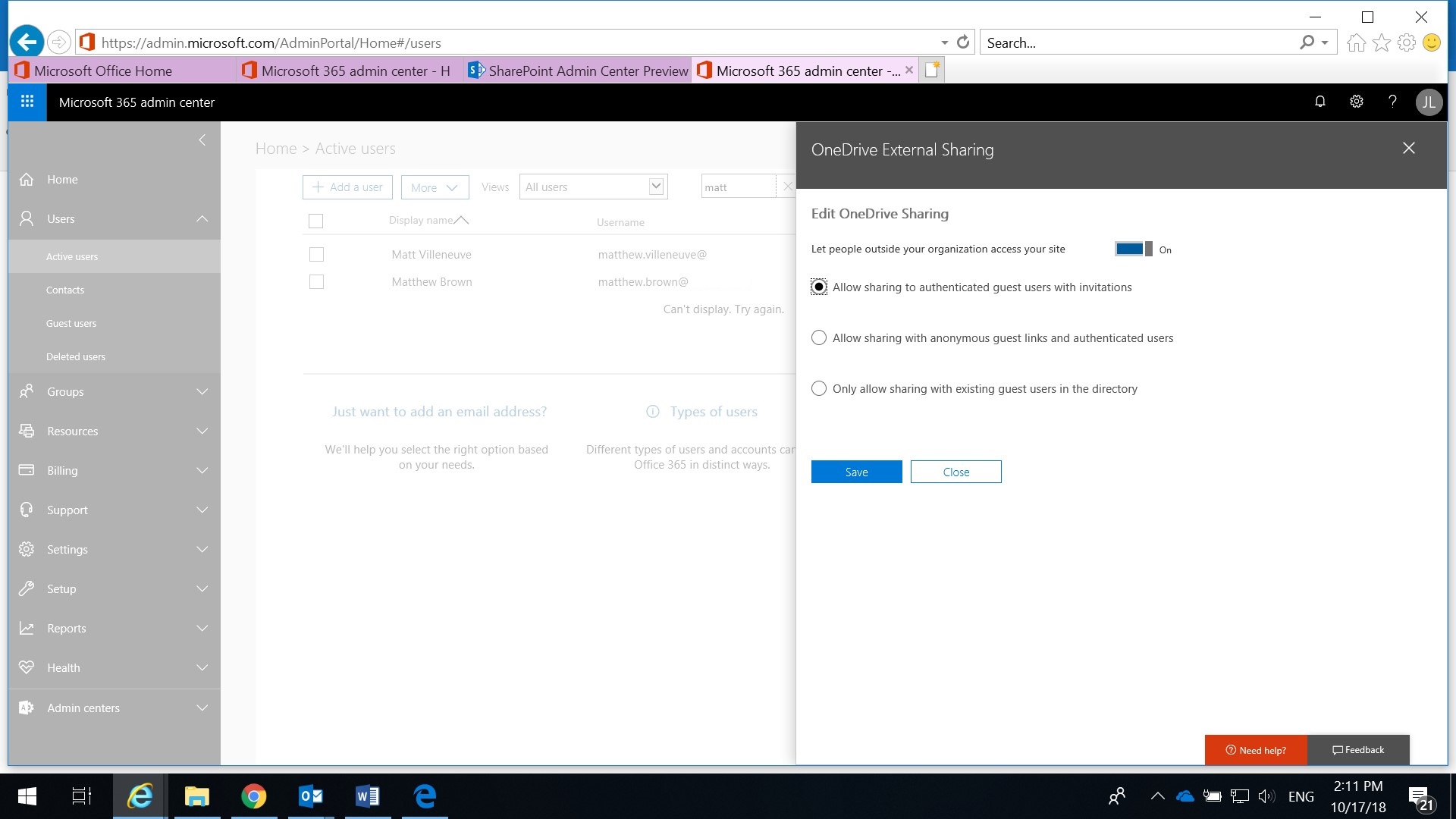Open Guest users in the sidebar
This screenshot has height=819, width=1456.
(x=71, y=324)
